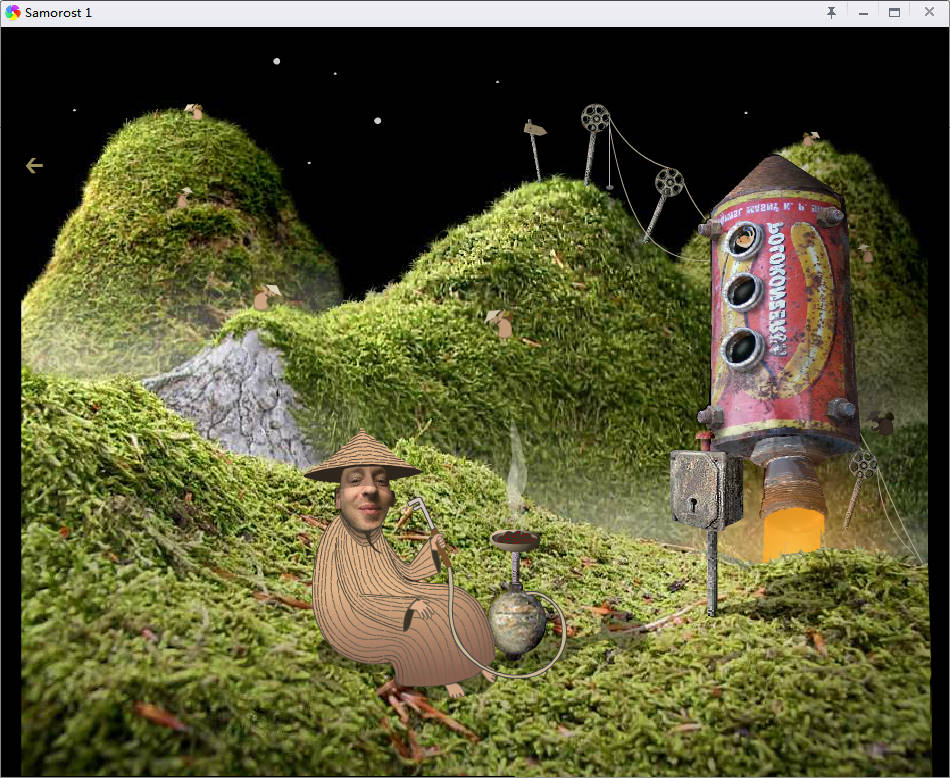
Task: Click the banana picture on the rocket
Action: 812,309
